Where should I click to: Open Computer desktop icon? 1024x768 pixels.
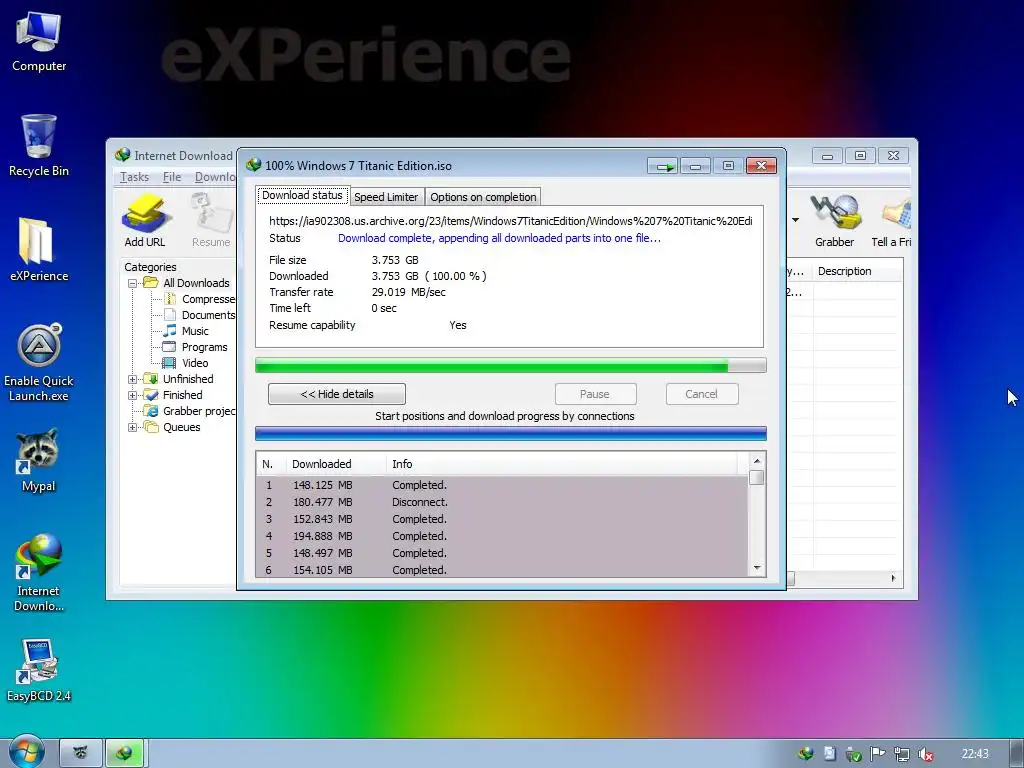pyautogui.click(x=39, y=42)
